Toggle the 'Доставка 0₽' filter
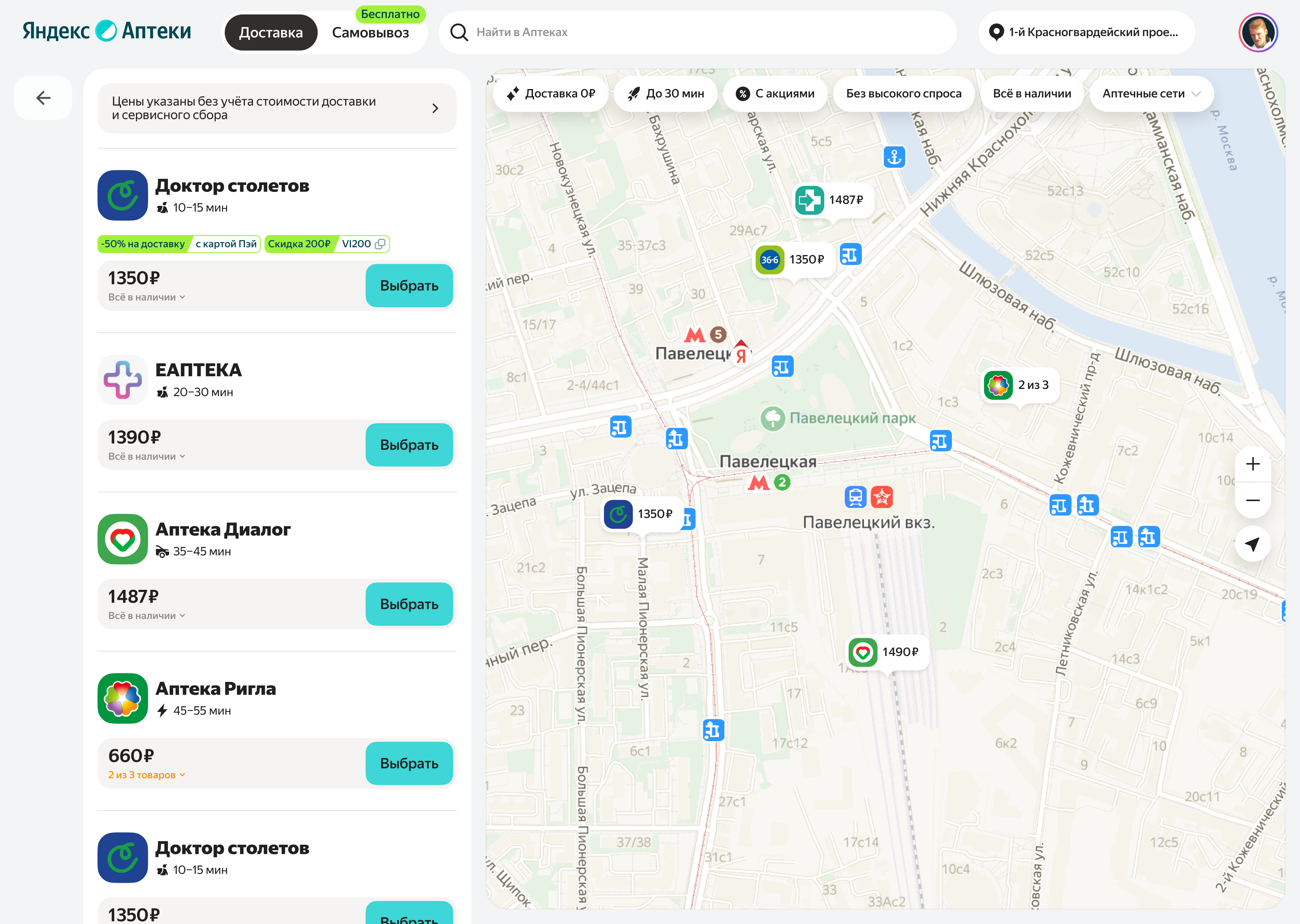The image size is (1300, 924). [x=550, y=94]
